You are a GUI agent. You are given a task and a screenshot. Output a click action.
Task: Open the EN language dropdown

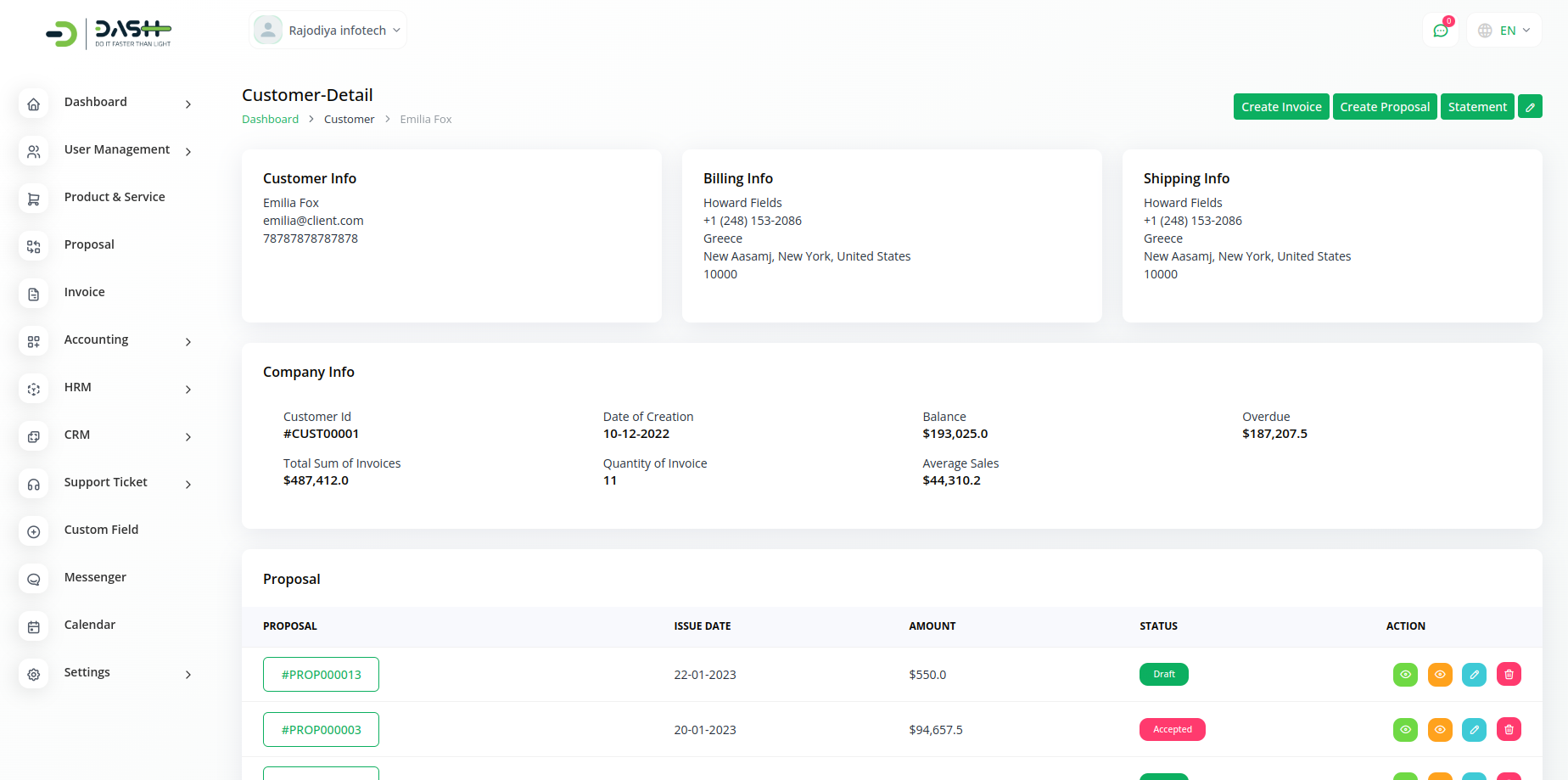1504,31
